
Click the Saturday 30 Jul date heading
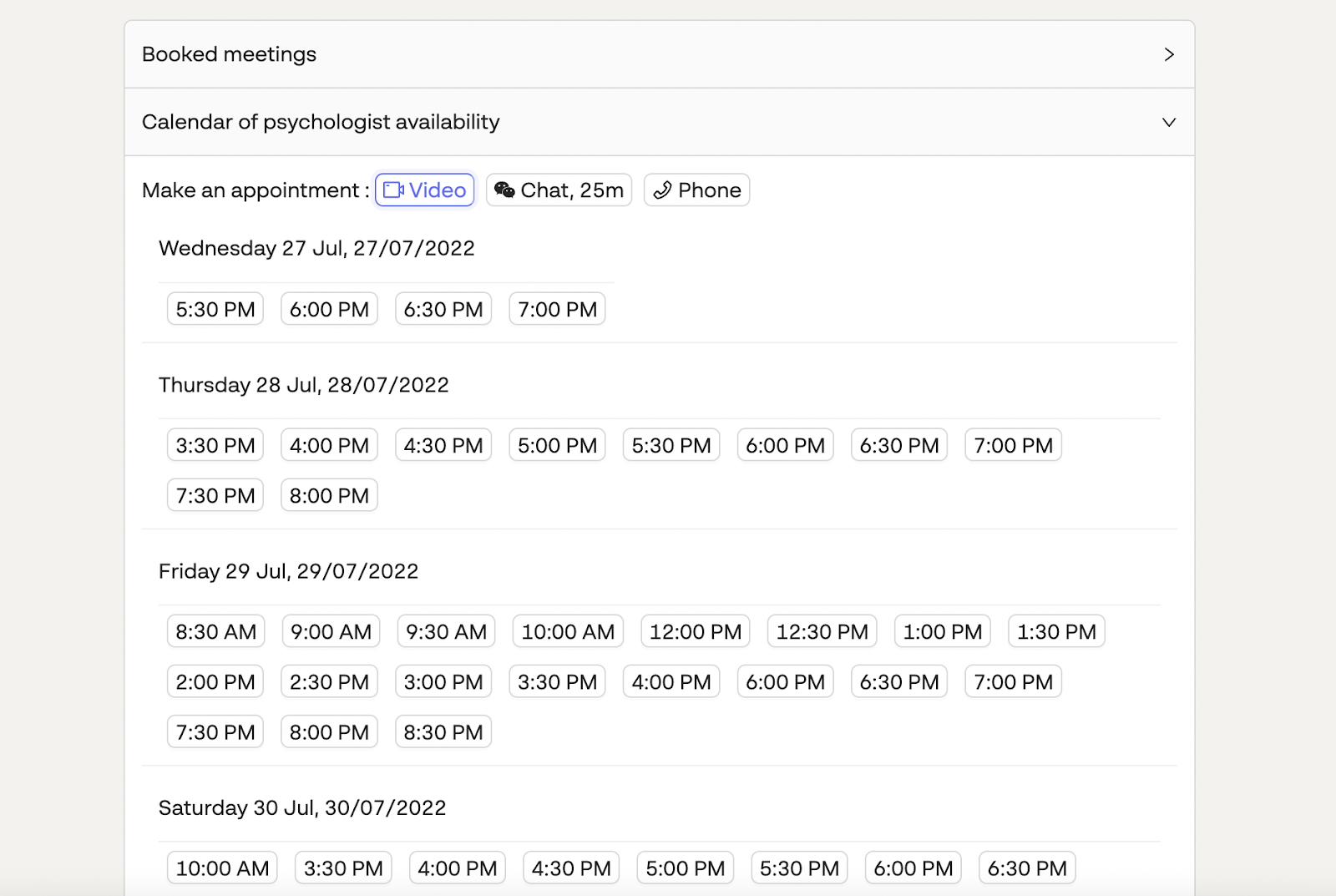click(x=302, y=807)
